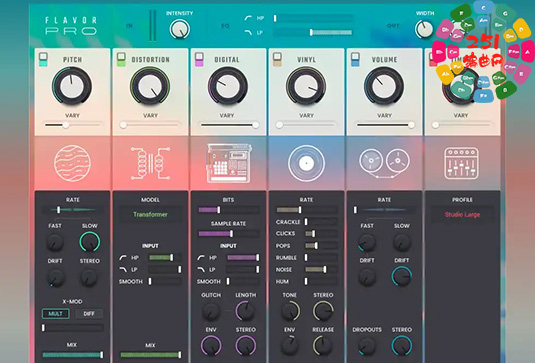Image resolution: width=535 pixels, height=363 pixels.
Task: Select DIFF mode under X-MOD
Action: [89, 314]
